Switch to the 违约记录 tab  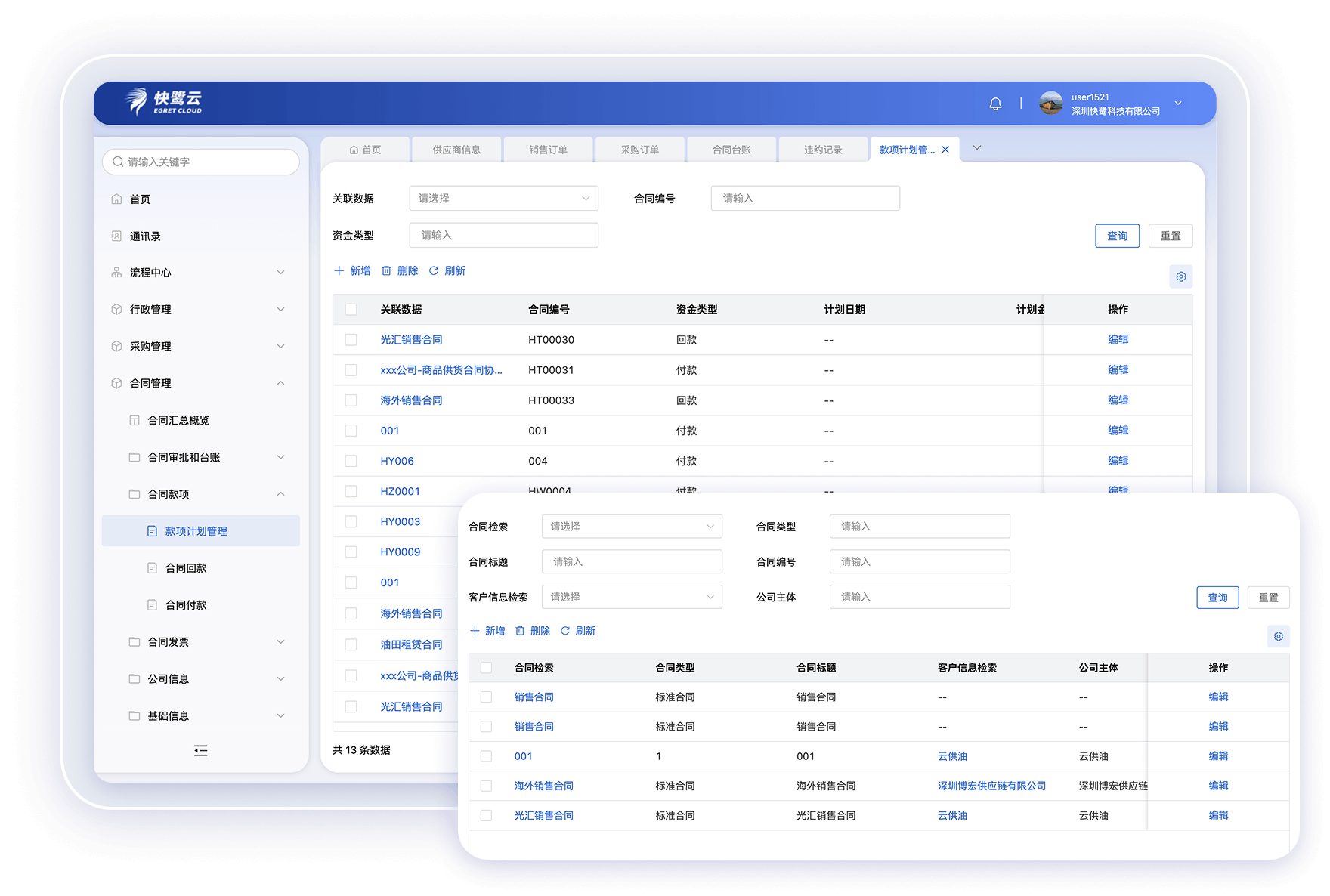pyautogui.click(x=823, y=150)
